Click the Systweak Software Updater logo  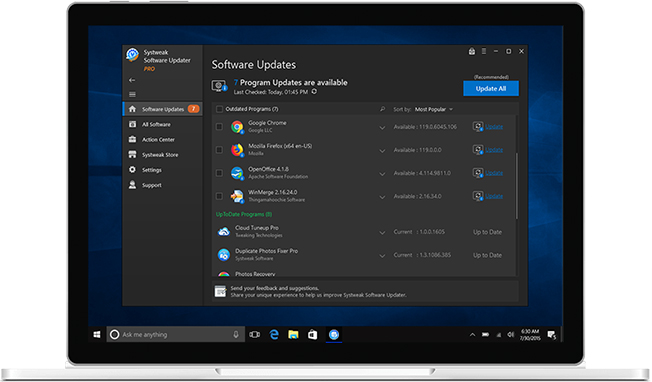click(132, 54)
